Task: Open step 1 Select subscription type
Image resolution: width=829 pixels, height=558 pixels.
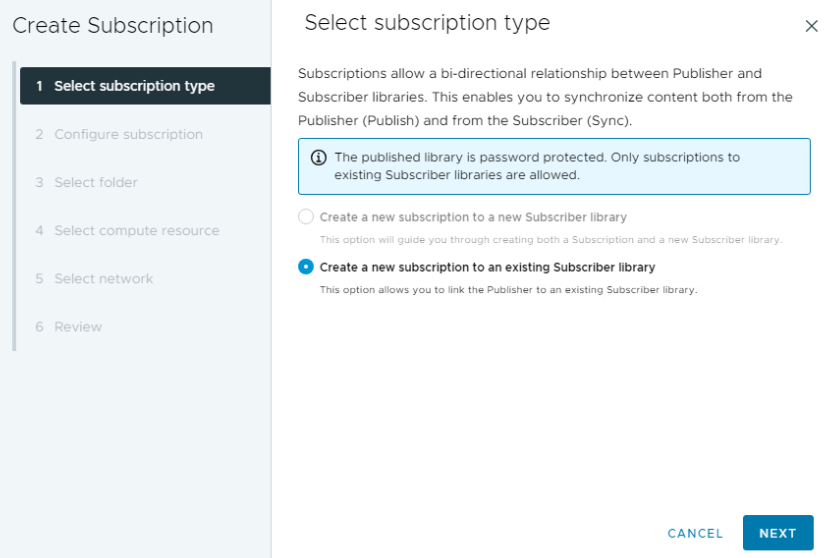Action: tap(145, 86)
